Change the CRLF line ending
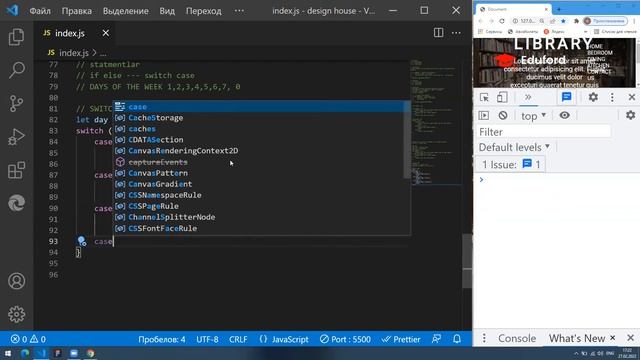 coord(238,339)
